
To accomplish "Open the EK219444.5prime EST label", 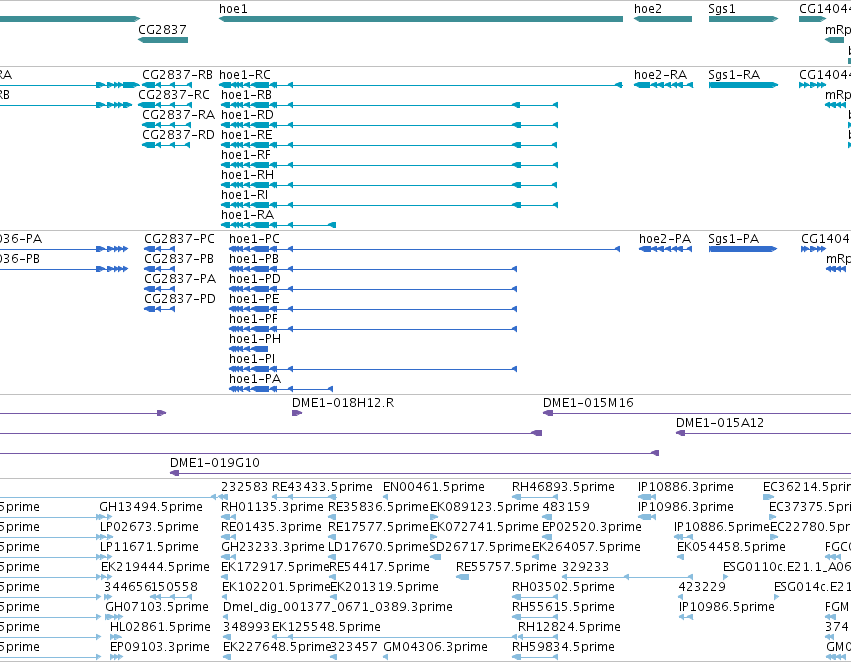I will 155,567.
